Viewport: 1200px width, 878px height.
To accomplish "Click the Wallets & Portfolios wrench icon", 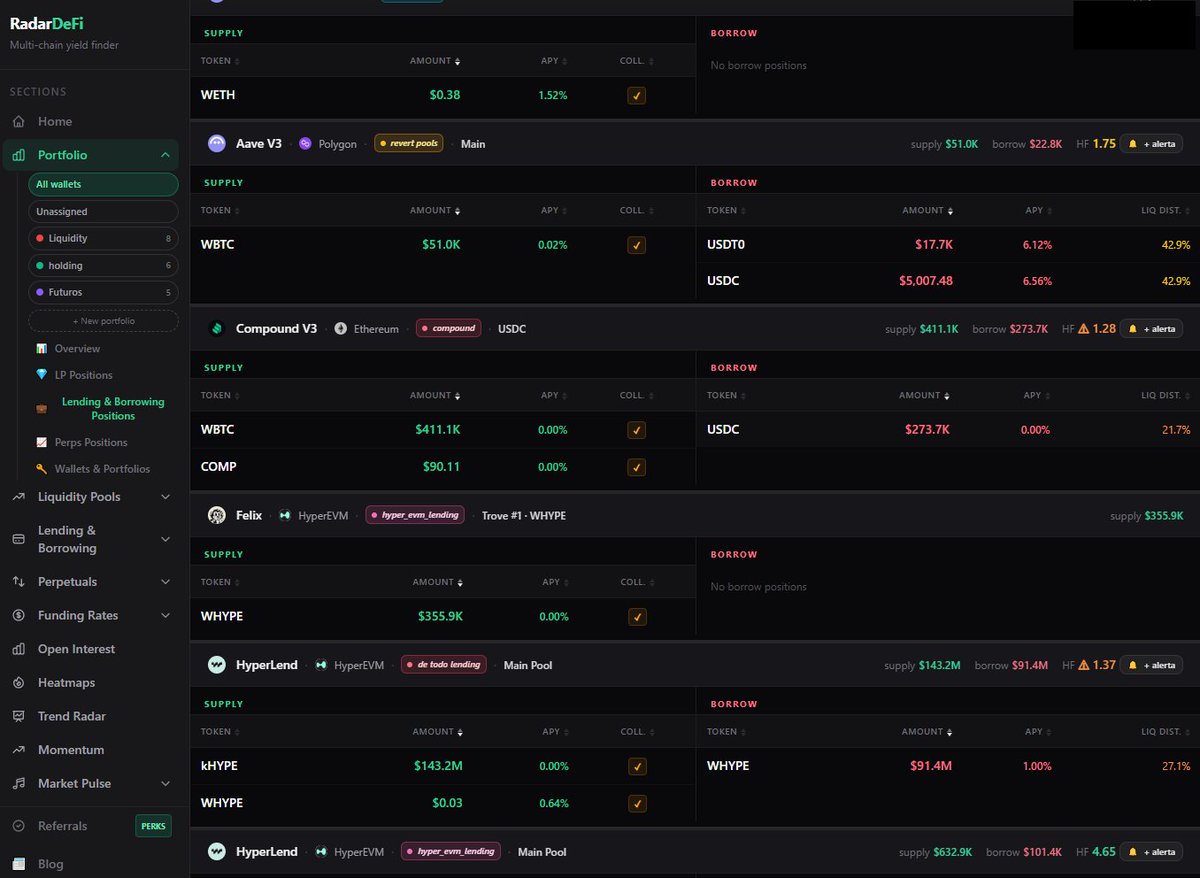I will 41,469.
